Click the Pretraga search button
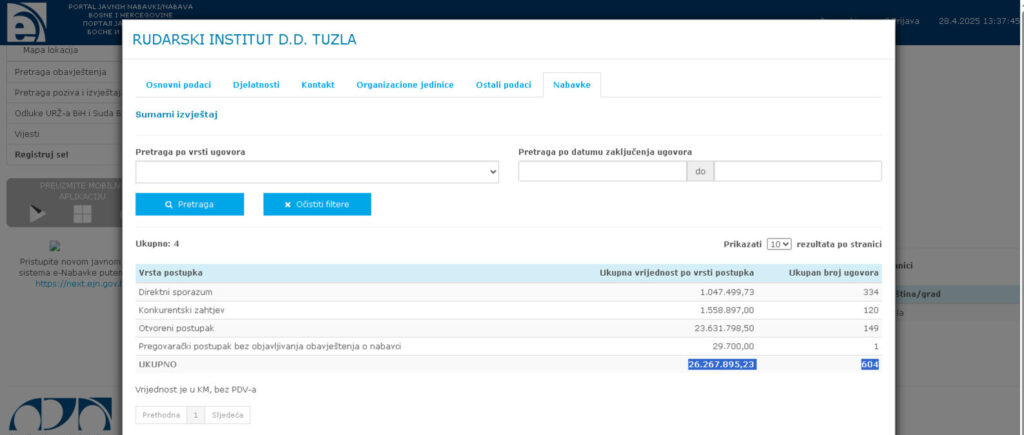This screenshot has width=1024, height=435. pyautogui.click(x=189, y=204)
